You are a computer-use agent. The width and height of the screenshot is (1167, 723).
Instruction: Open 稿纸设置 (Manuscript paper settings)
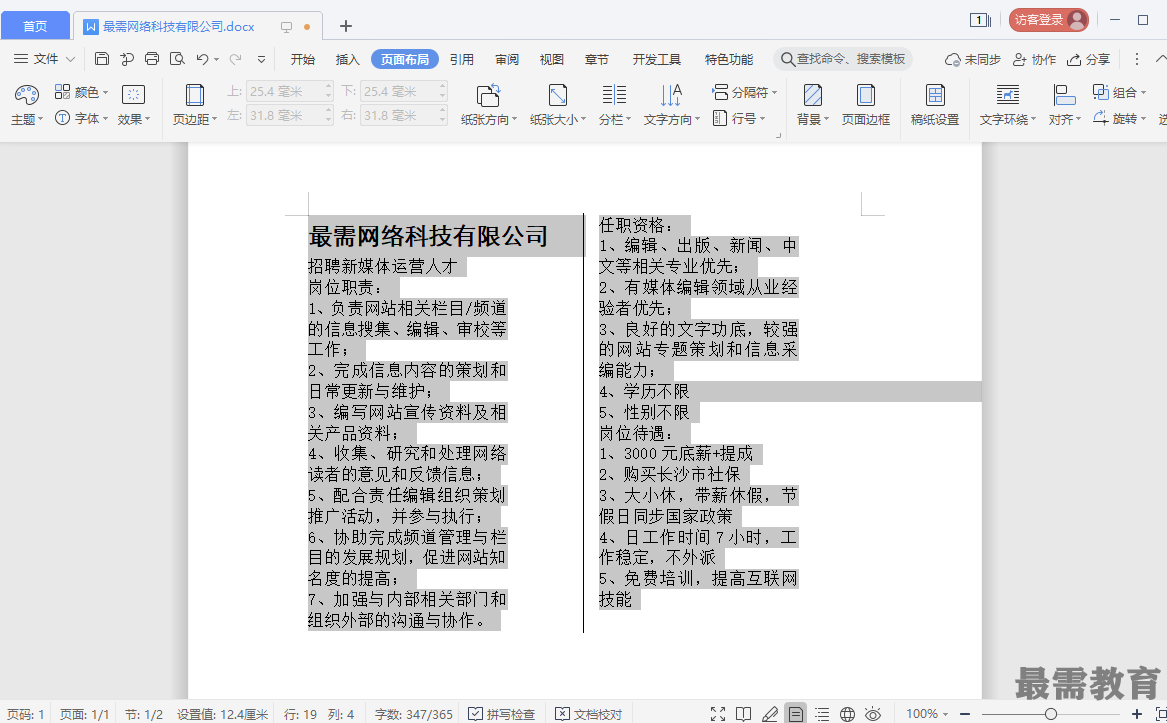click(x=935, y=104)
